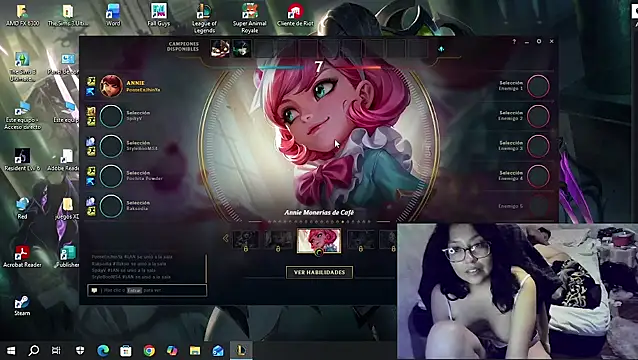Click the SpikyV summoner name

[135, 119]
